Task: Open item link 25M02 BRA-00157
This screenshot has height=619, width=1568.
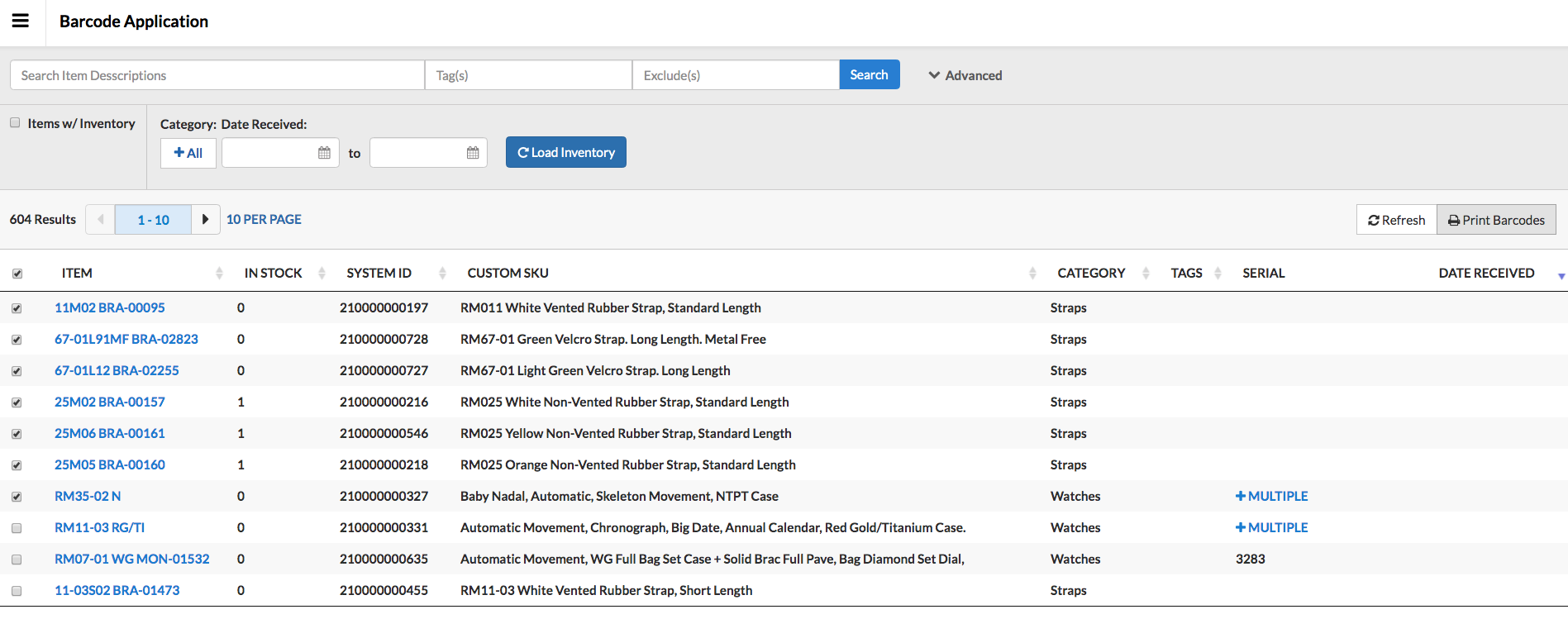Action: click(x=110, y=402)
